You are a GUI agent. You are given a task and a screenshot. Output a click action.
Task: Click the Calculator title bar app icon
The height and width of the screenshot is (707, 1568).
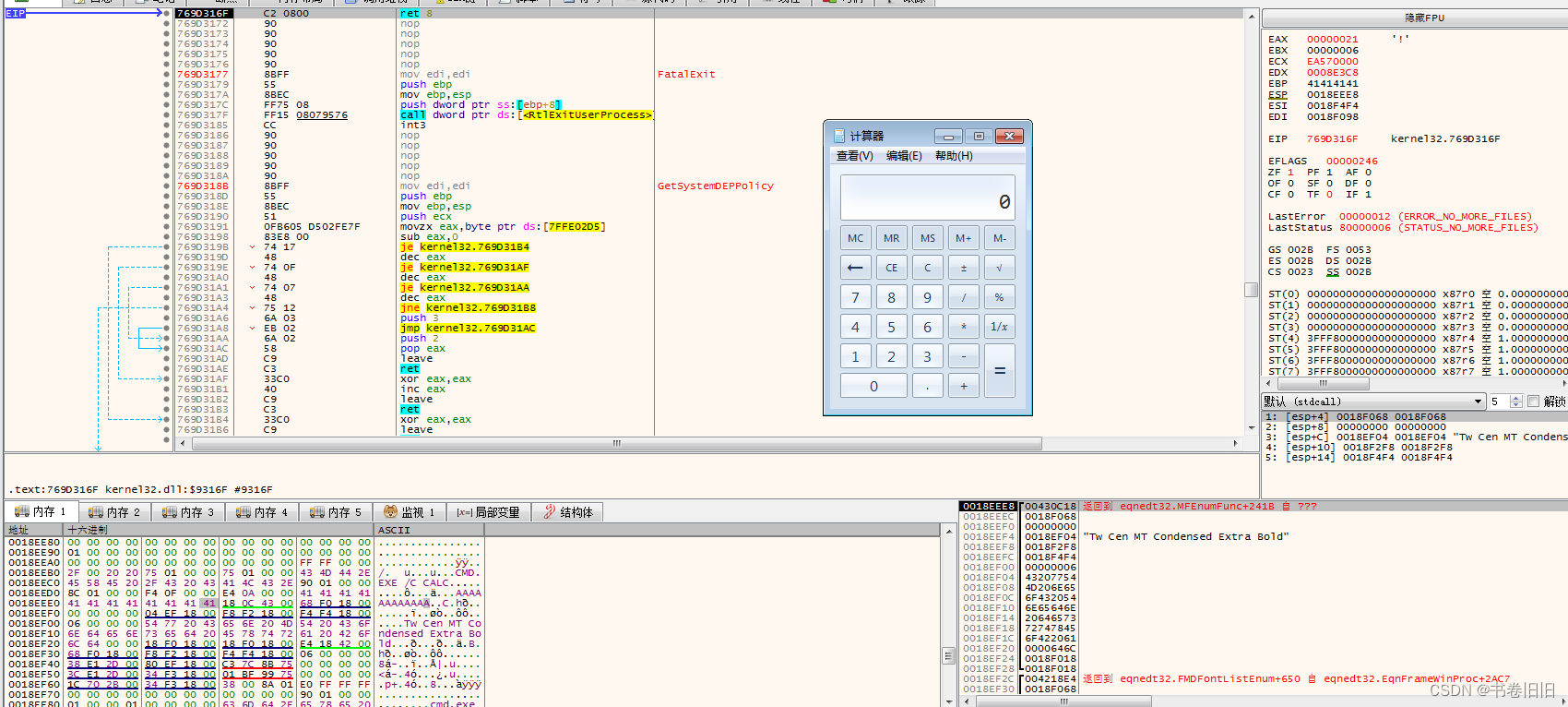click(x=838, y=136)
